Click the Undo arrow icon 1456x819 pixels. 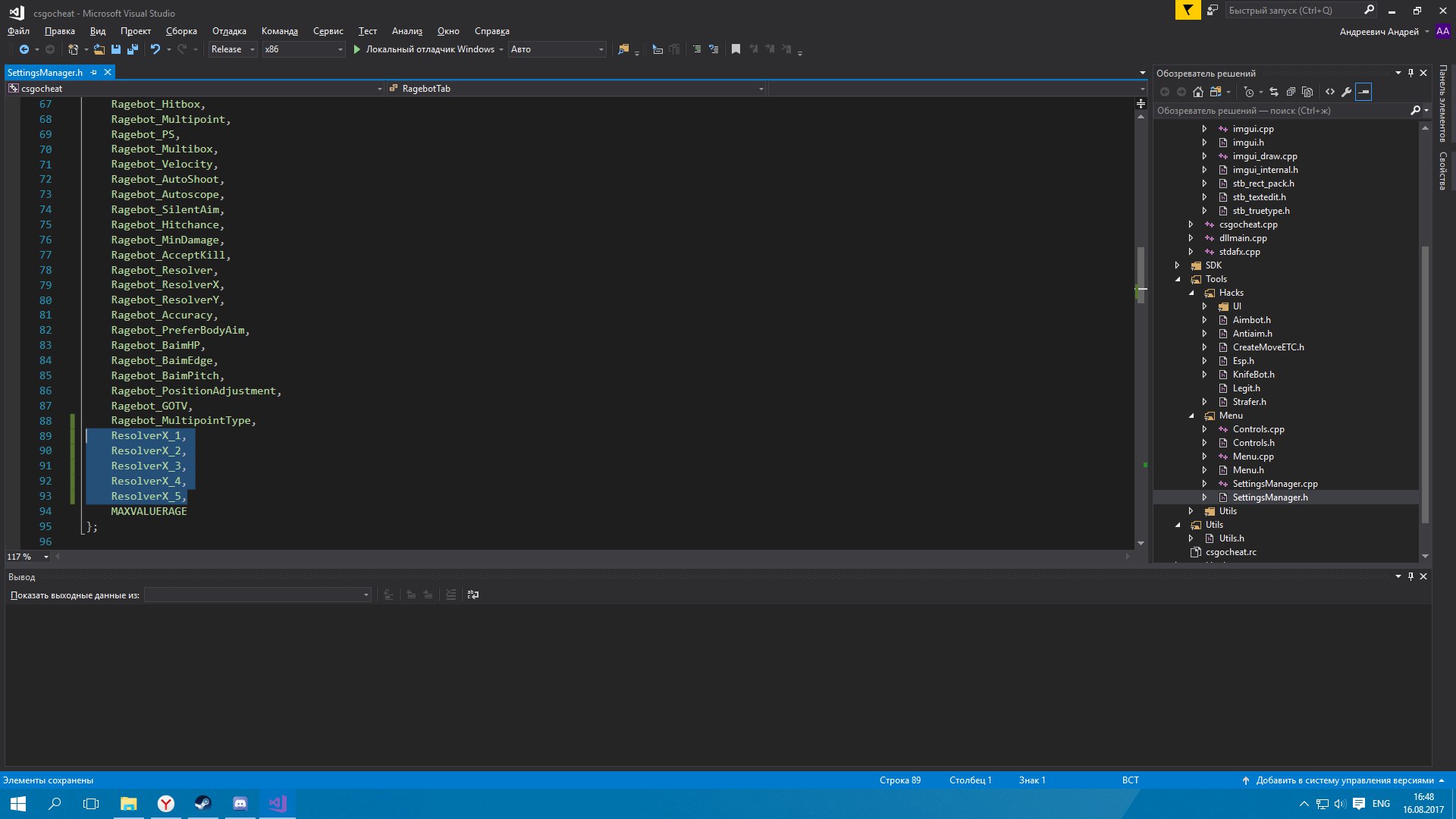[x=155, y=49]
